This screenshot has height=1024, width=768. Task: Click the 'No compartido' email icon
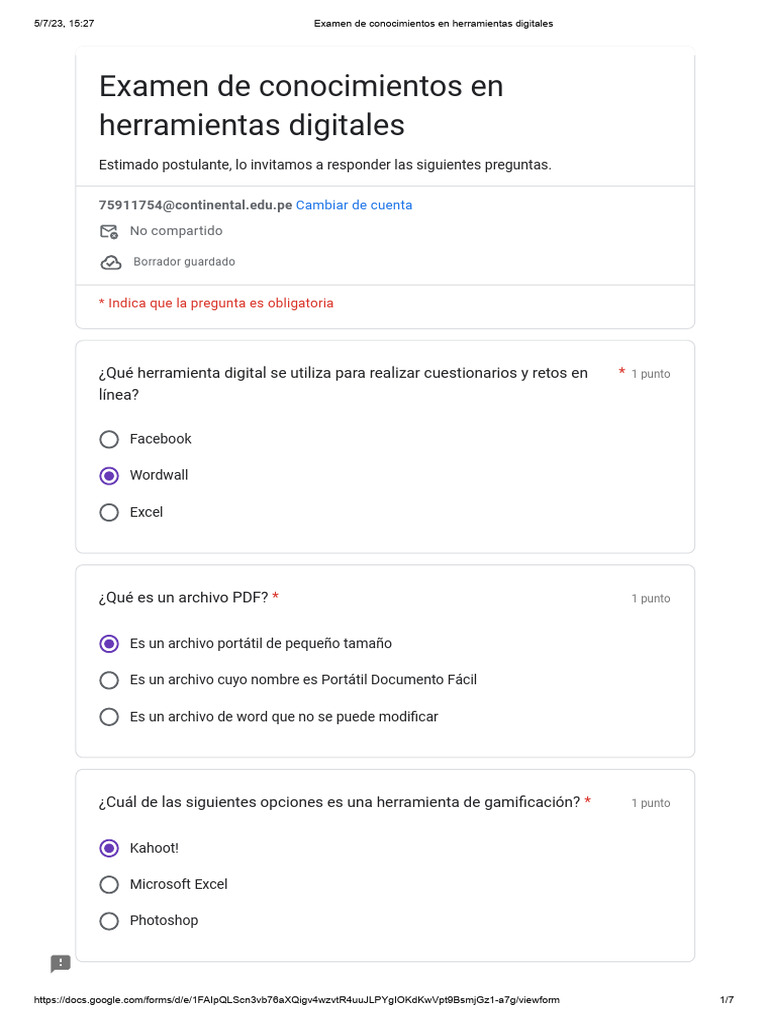pos(109,231)
